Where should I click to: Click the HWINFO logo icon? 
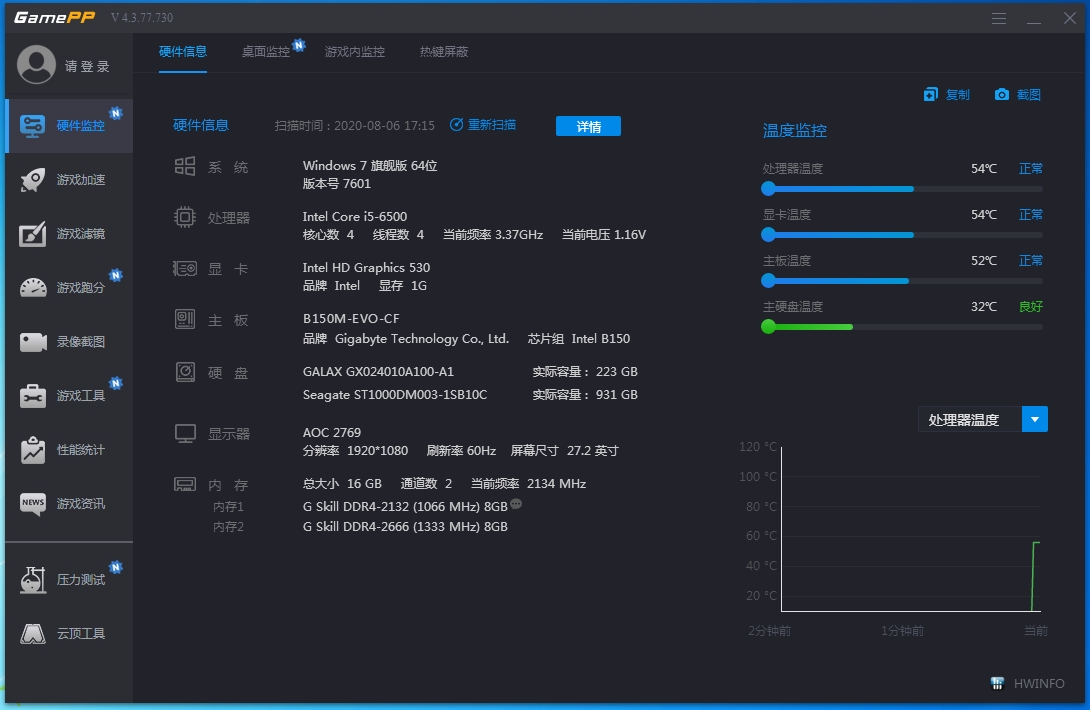pyautogui.click(x=997, y=684)
